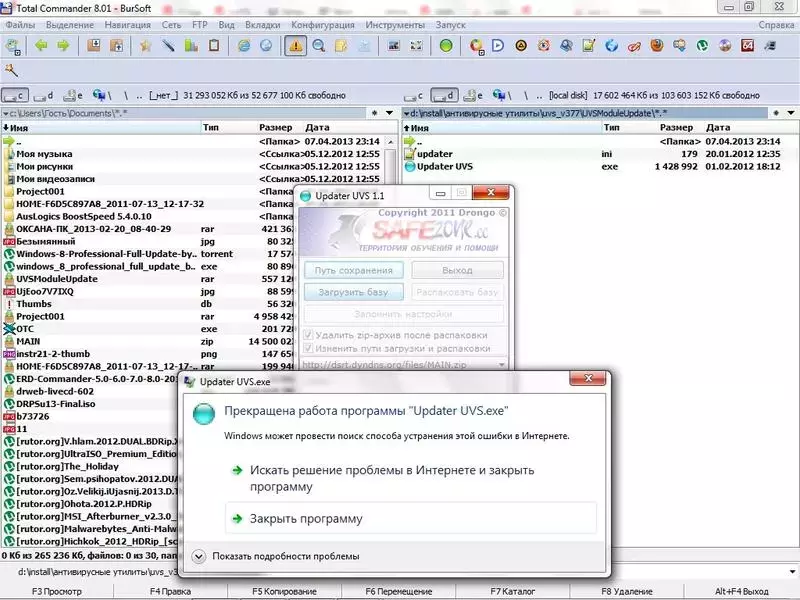Sort the right panel by 'Размер' column
The image size is (800, 600).
pyautogui.click(x=676, y=128)
